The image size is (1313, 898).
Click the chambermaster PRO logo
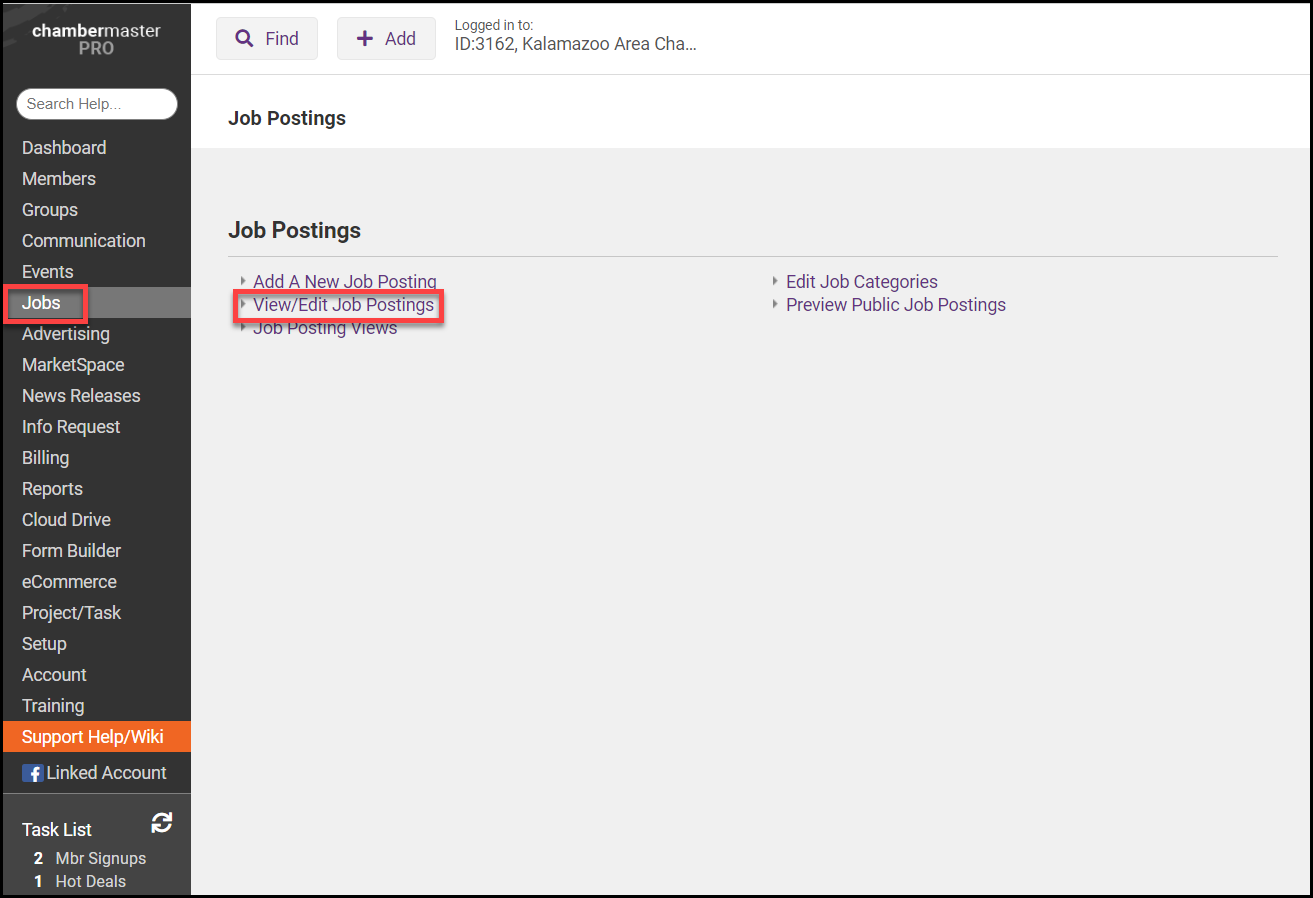tap(96, 39)
